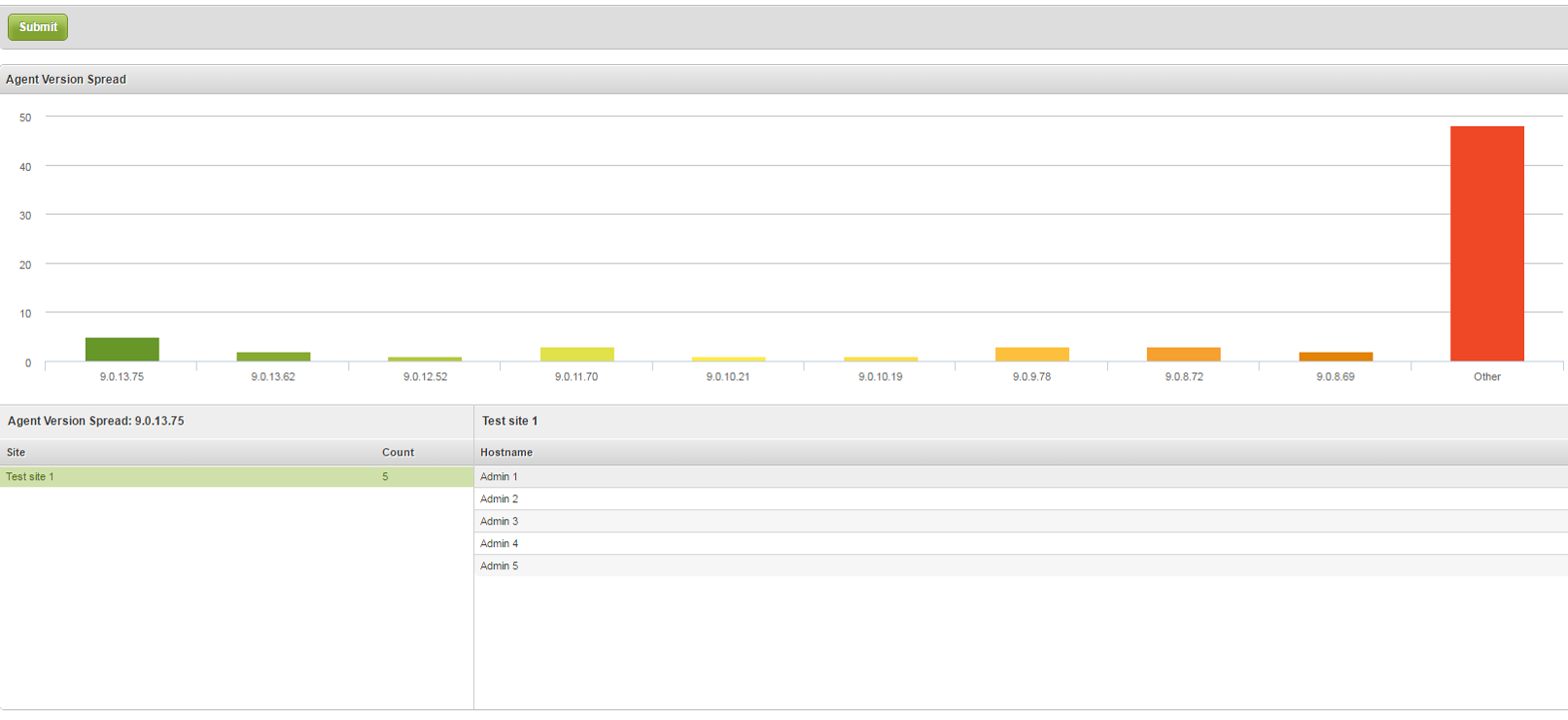Image resolution: width=1568 pixels, height=720 pixels.
Task: Select the Test site 1 row
Action: [236, 477]
